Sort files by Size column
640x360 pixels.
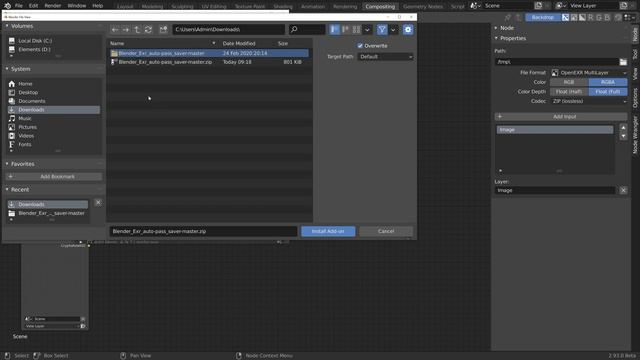coord(283,43)
